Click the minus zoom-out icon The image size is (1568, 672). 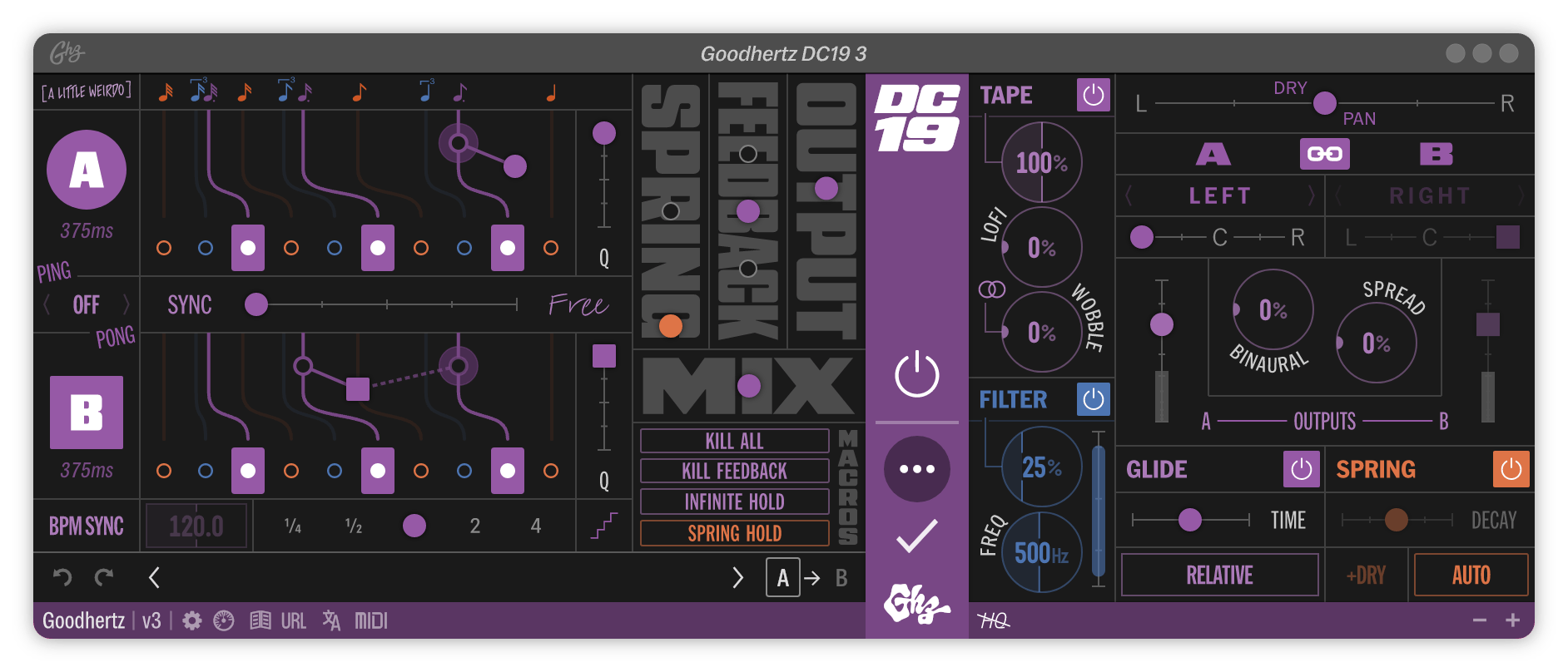click(x=1479, y=620)
